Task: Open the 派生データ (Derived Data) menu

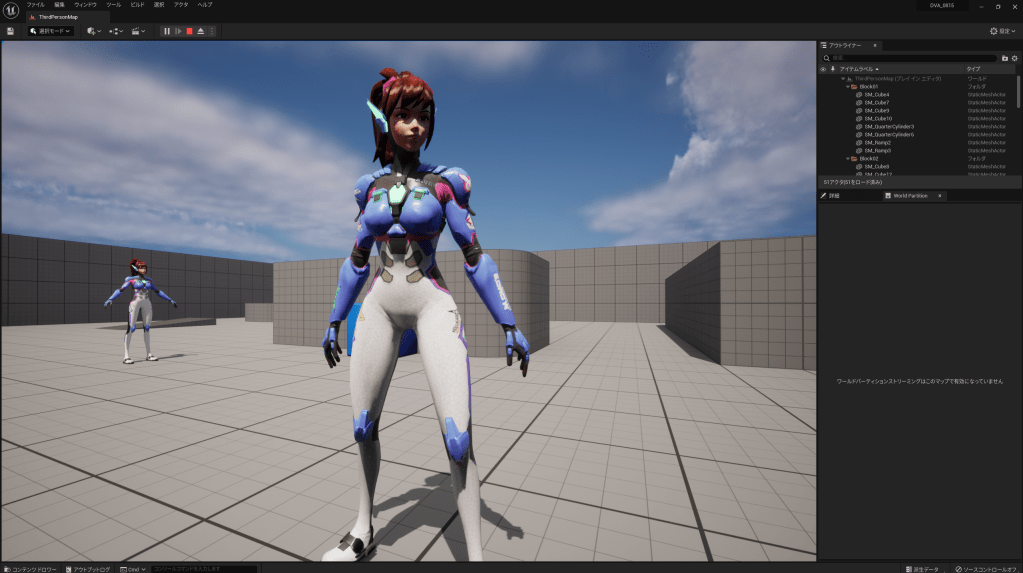Action: coord(923,569)
